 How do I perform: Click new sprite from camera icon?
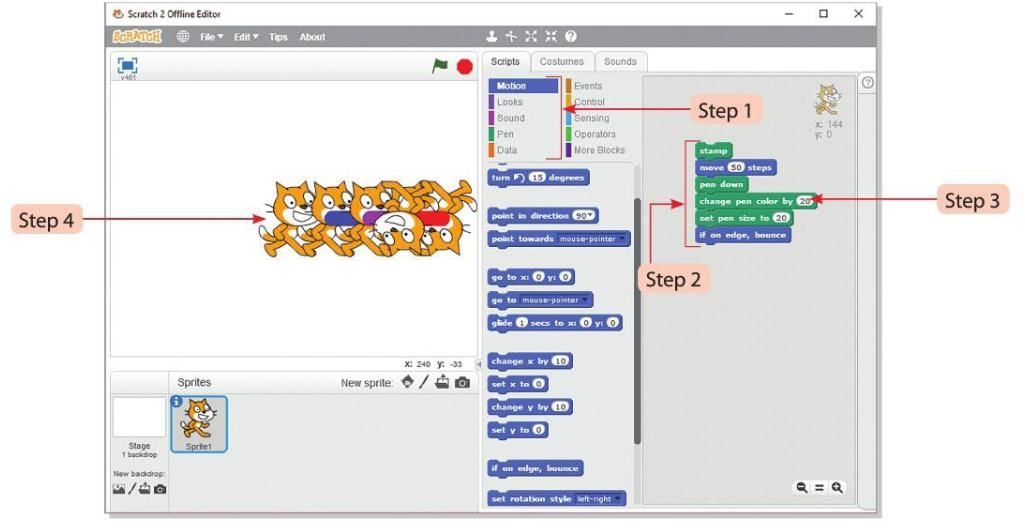tap(462, 382)
